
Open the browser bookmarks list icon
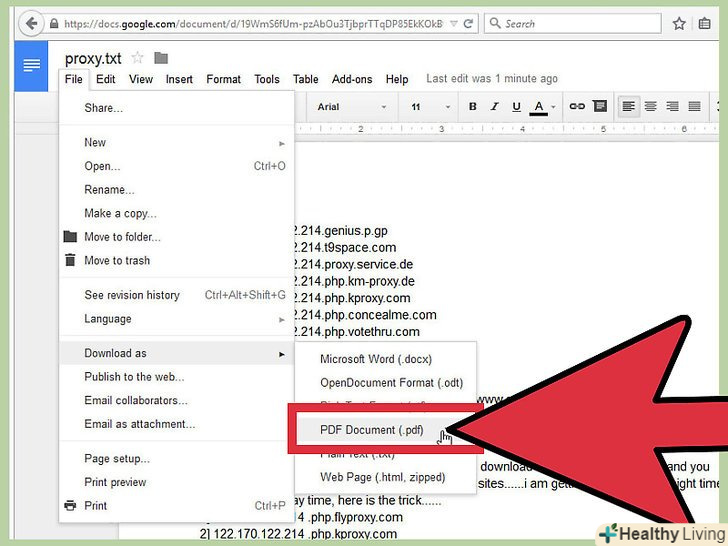click(x=704, y=23)
